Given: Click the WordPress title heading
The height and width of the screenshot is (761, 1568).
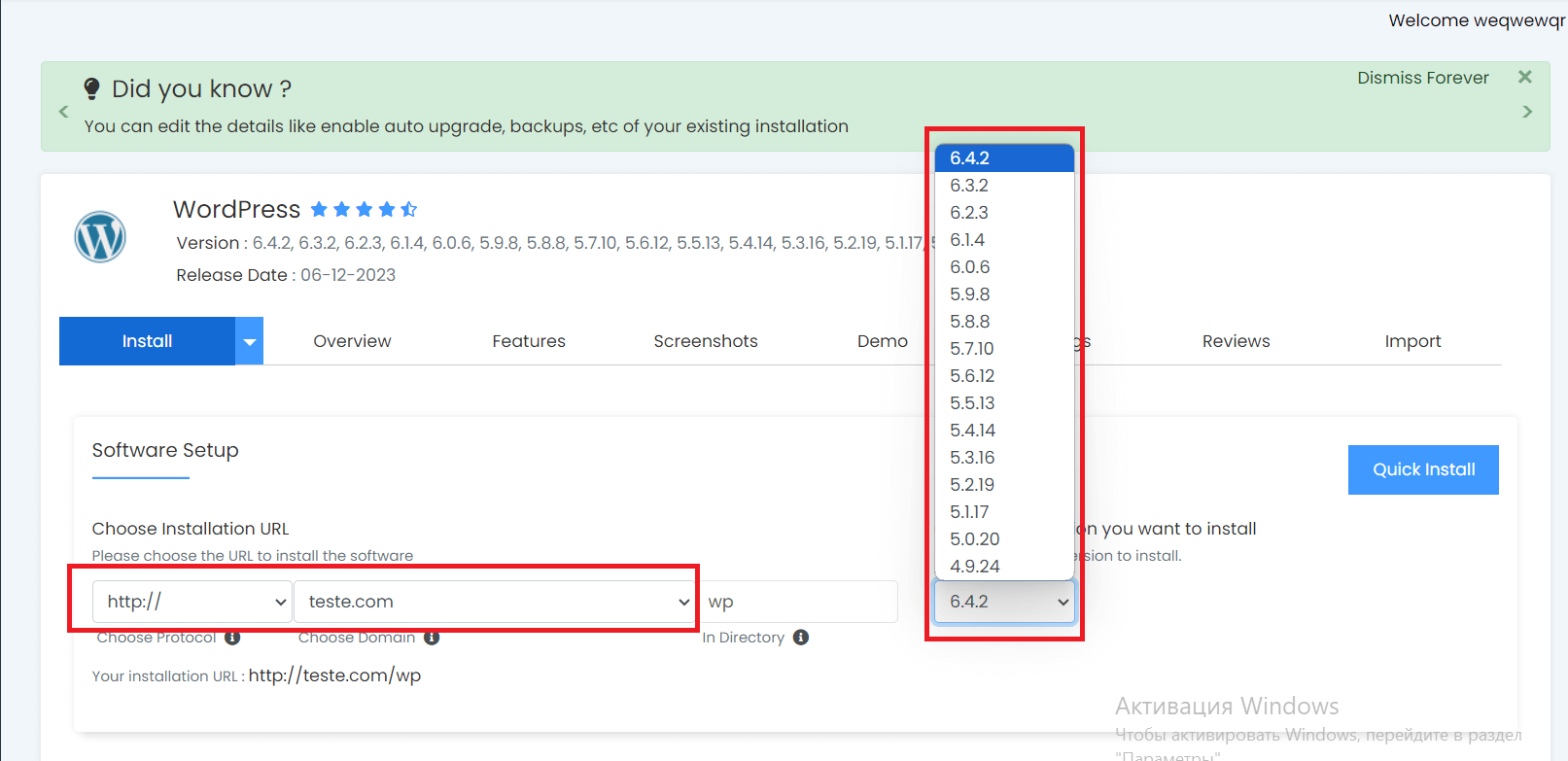Looking at the screenshot, I should click(x=236, y=209).
